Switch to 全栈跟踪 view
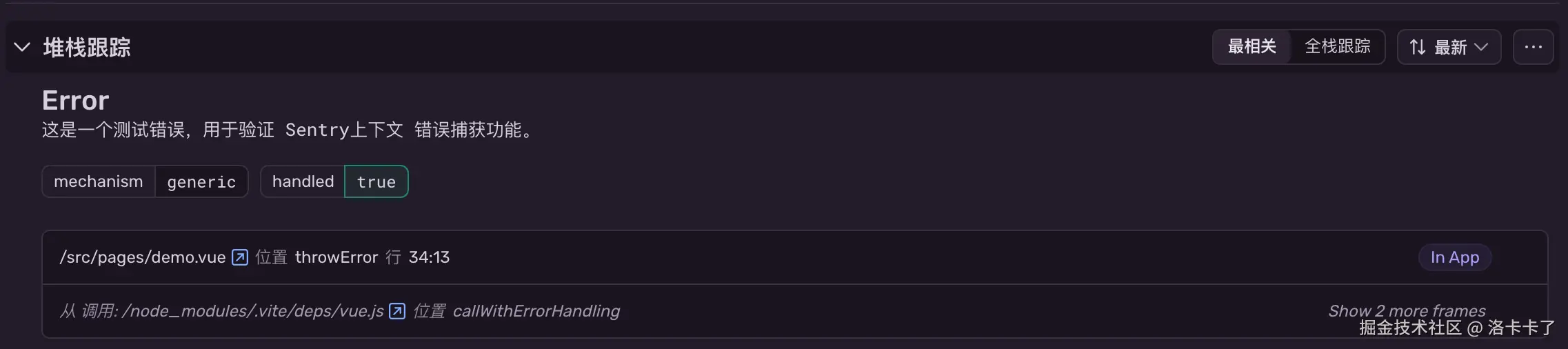 pos(1337,47)
